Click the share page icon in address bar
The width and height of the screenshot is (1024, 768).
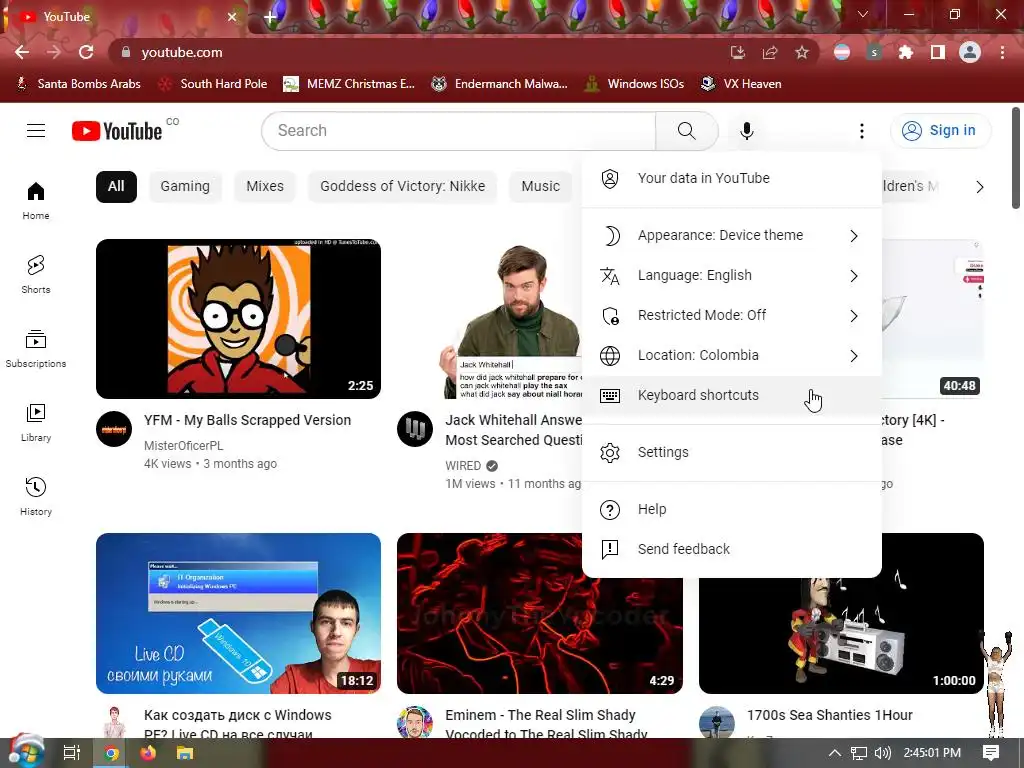point(770,52)
